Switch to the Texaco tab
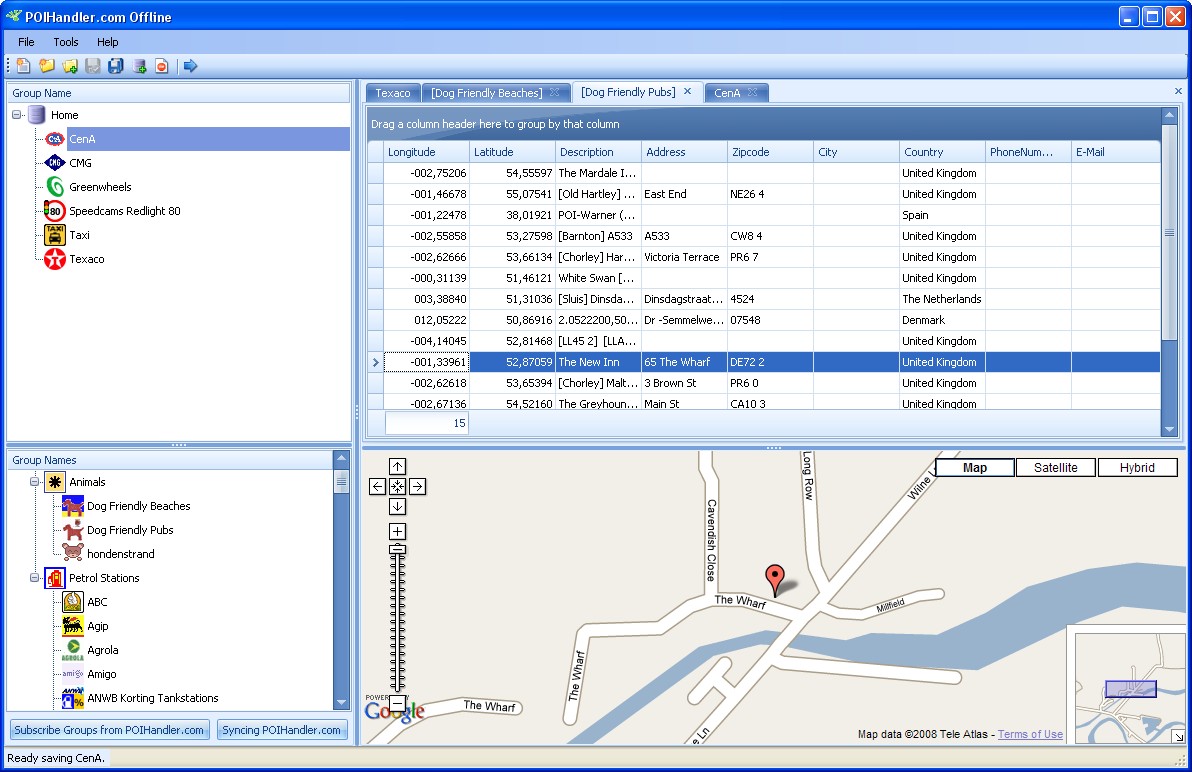Viewport: 1192px width, 772px height. [392, 93]
